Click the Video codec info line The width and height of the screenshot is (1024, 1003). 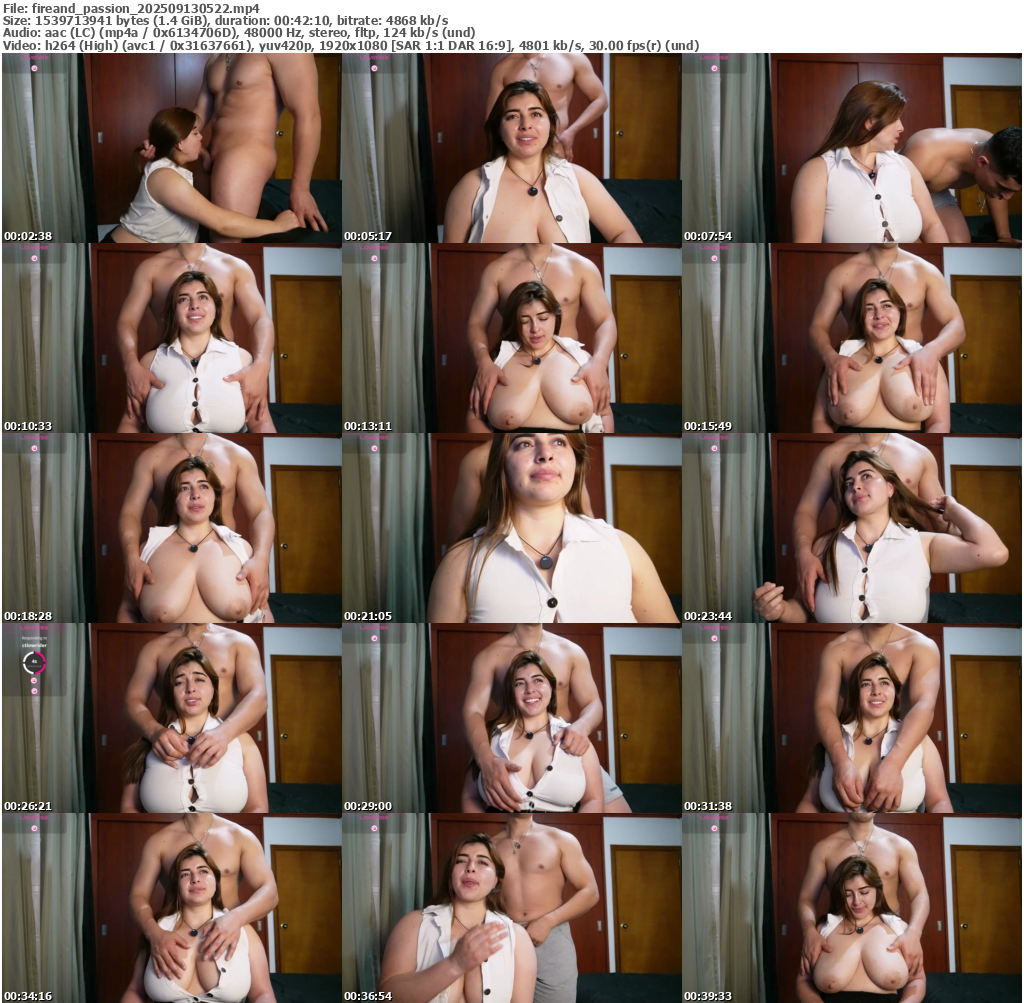350,46
